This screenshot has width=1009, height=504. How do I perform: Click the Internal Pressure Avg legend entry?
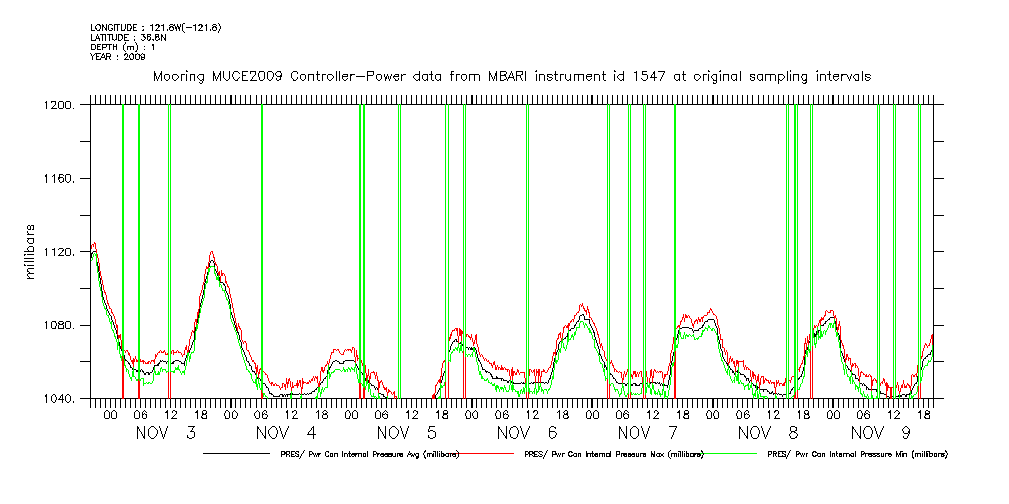(x=365, y=454)
